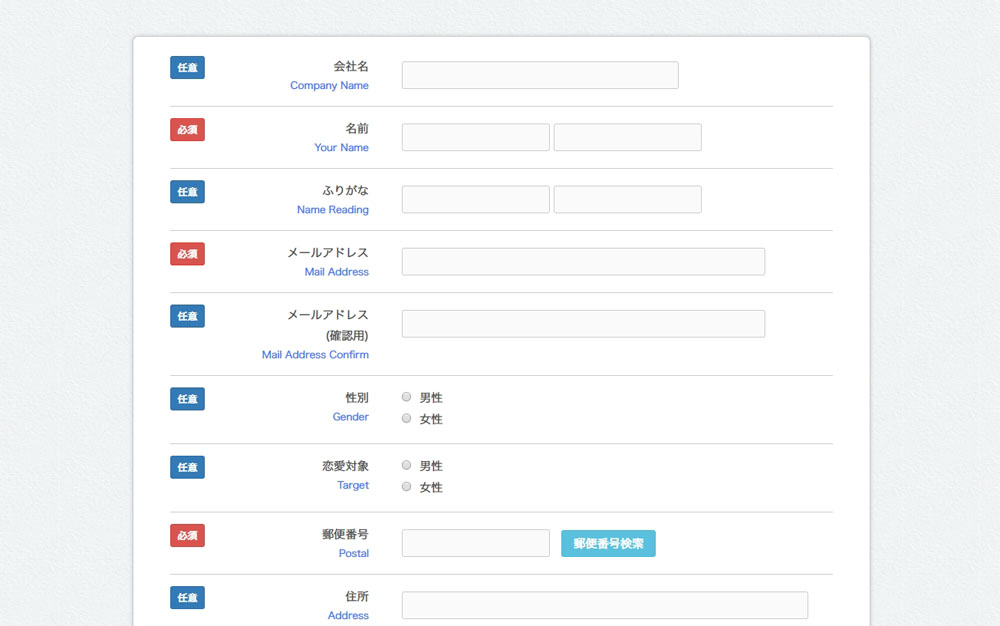
Task: Focus the Mail Address Confirm input field
Action: pyautogui.click(x=583, y=324)
